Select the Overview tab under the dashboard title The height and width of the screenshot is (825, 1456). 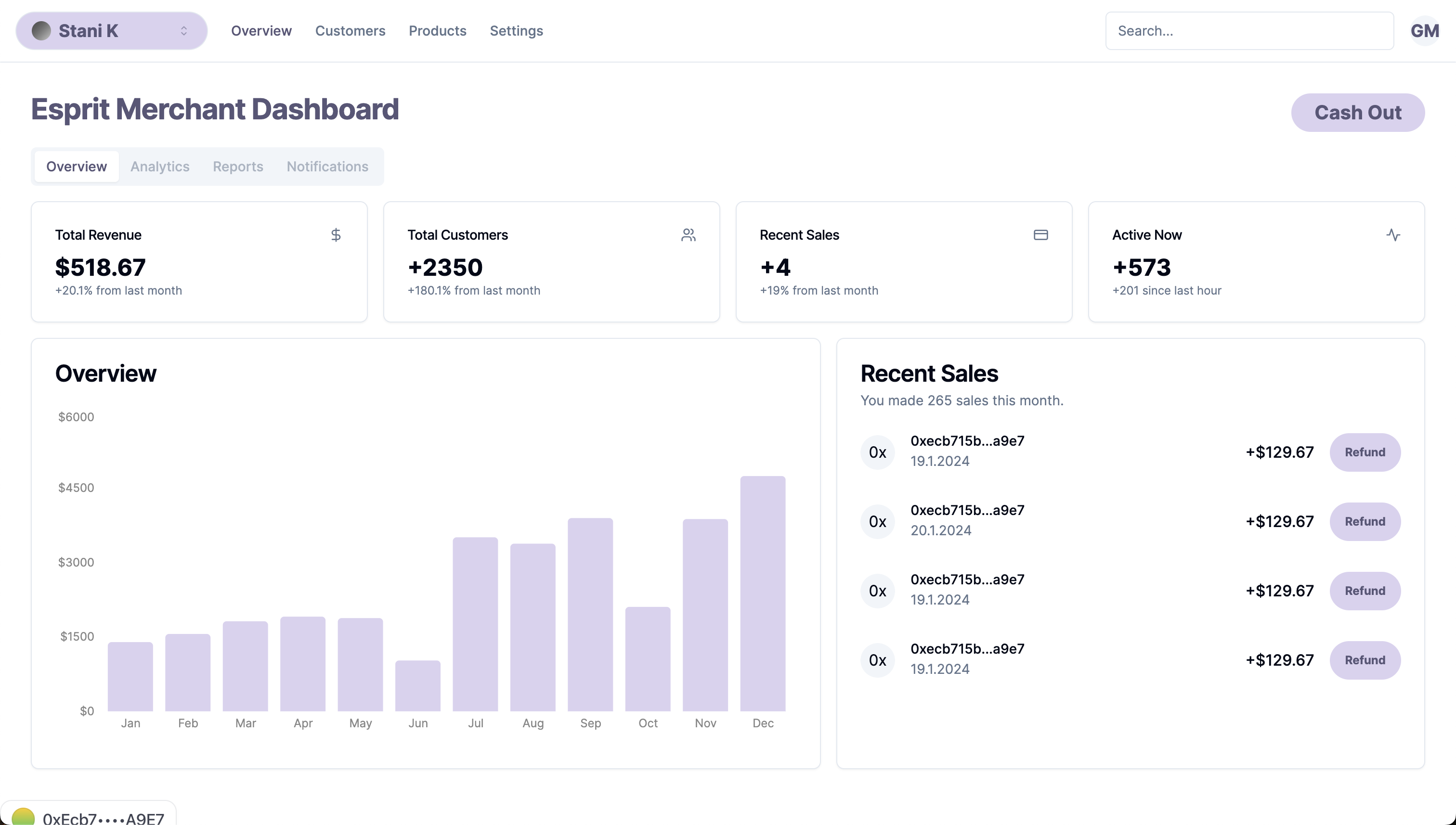(x=77, y=167)
